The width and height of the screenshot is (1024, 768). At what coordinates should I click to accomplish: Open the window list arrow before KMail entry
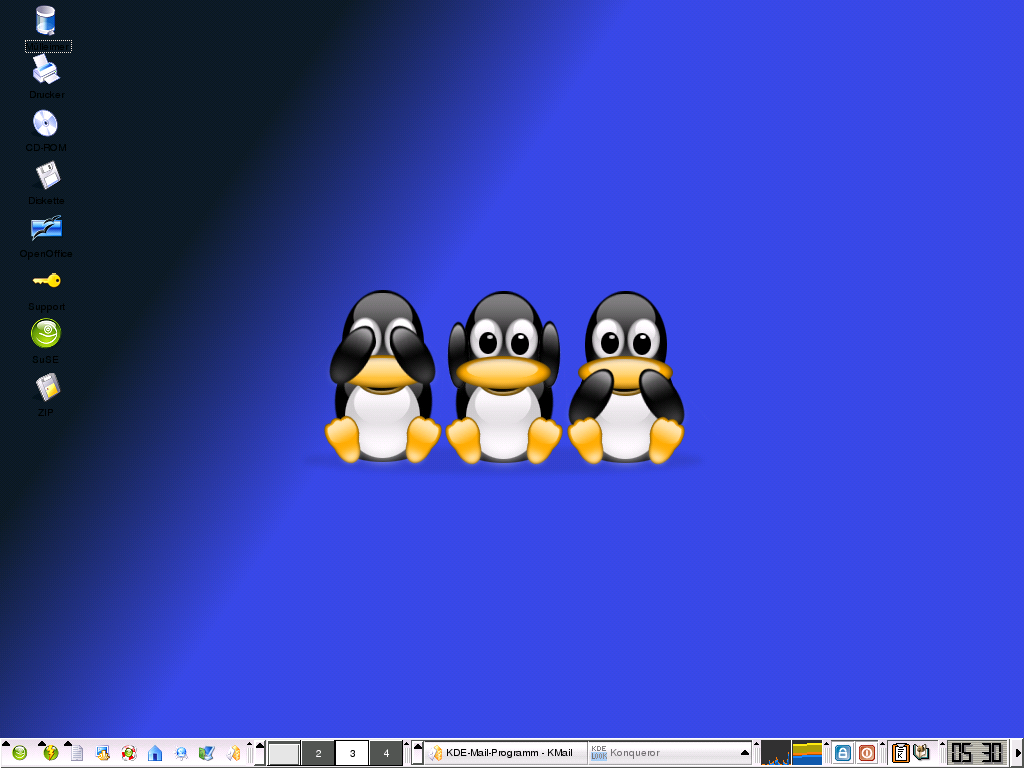417,753
